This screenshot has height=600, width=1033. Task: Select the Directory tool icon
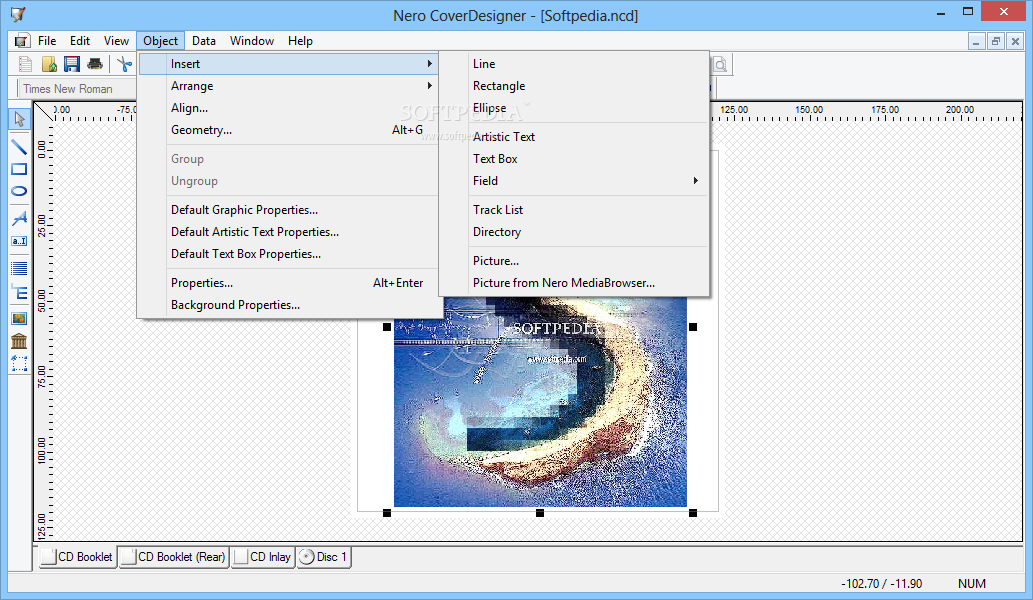coord(19,293)
